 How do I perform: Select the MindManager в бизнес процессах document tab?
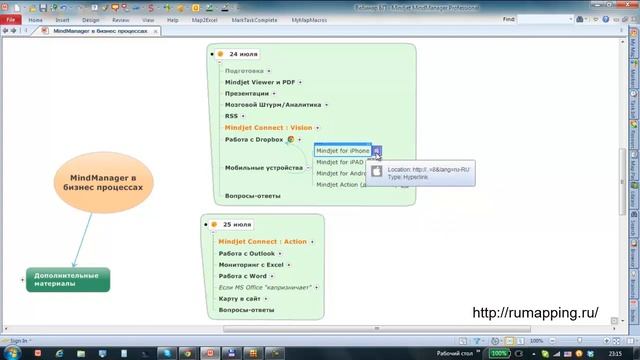100,31
